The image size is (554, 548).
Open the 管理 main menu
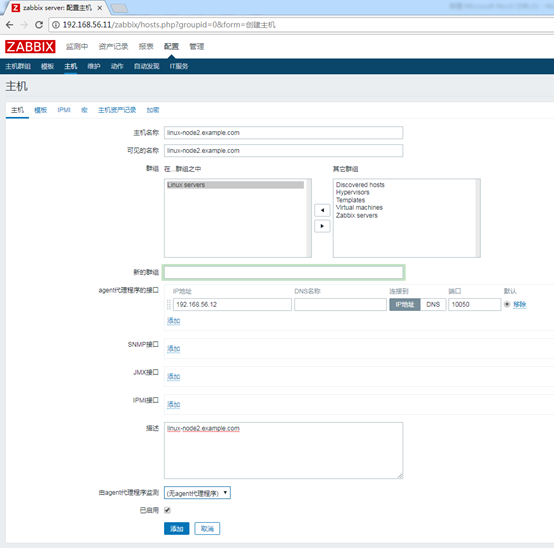(x=197, y=47)
